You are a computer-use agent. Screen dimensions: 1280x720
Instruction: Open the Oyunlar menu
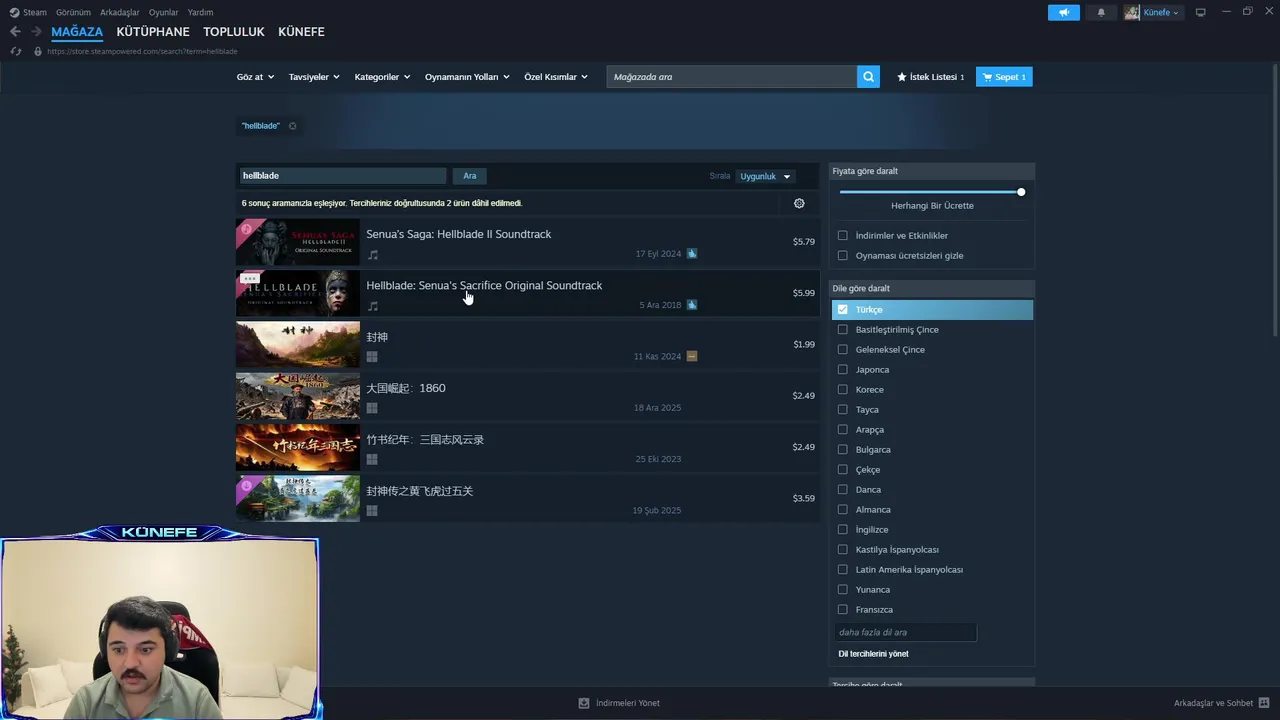(x=163, y=12)
